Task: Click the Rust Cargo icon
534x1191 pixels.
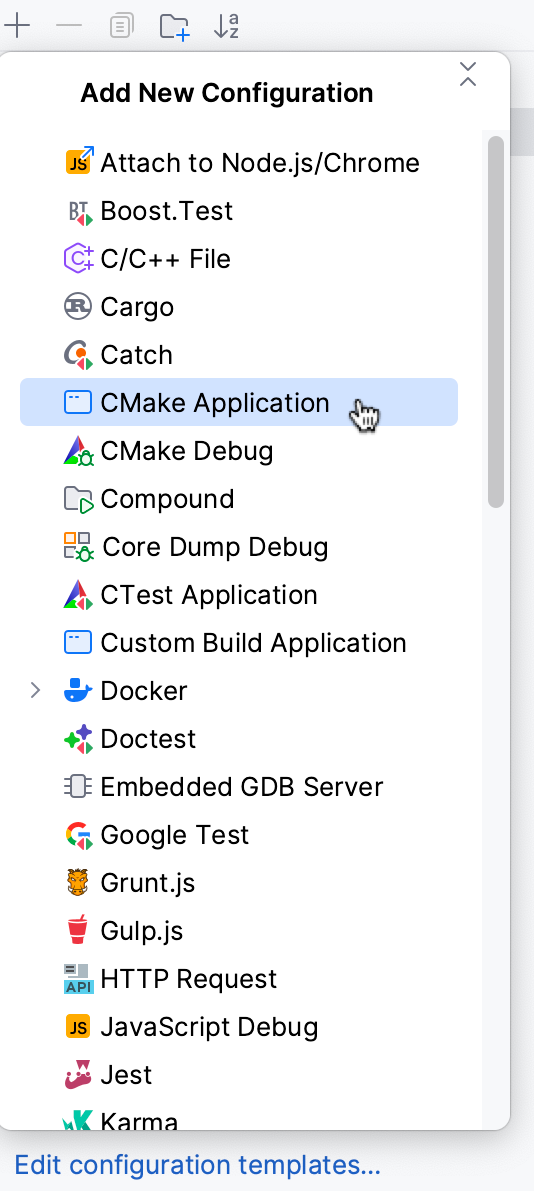Action: pyautogui.click(x=78, y=307)
